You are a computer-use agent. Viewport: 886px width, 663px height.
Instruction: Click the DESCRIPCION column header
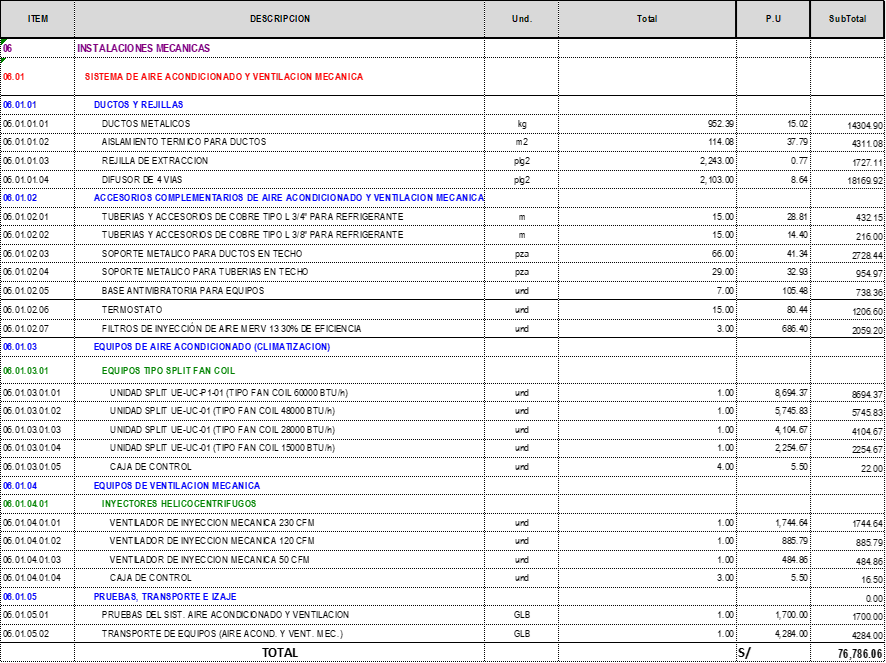click(279, 19)
